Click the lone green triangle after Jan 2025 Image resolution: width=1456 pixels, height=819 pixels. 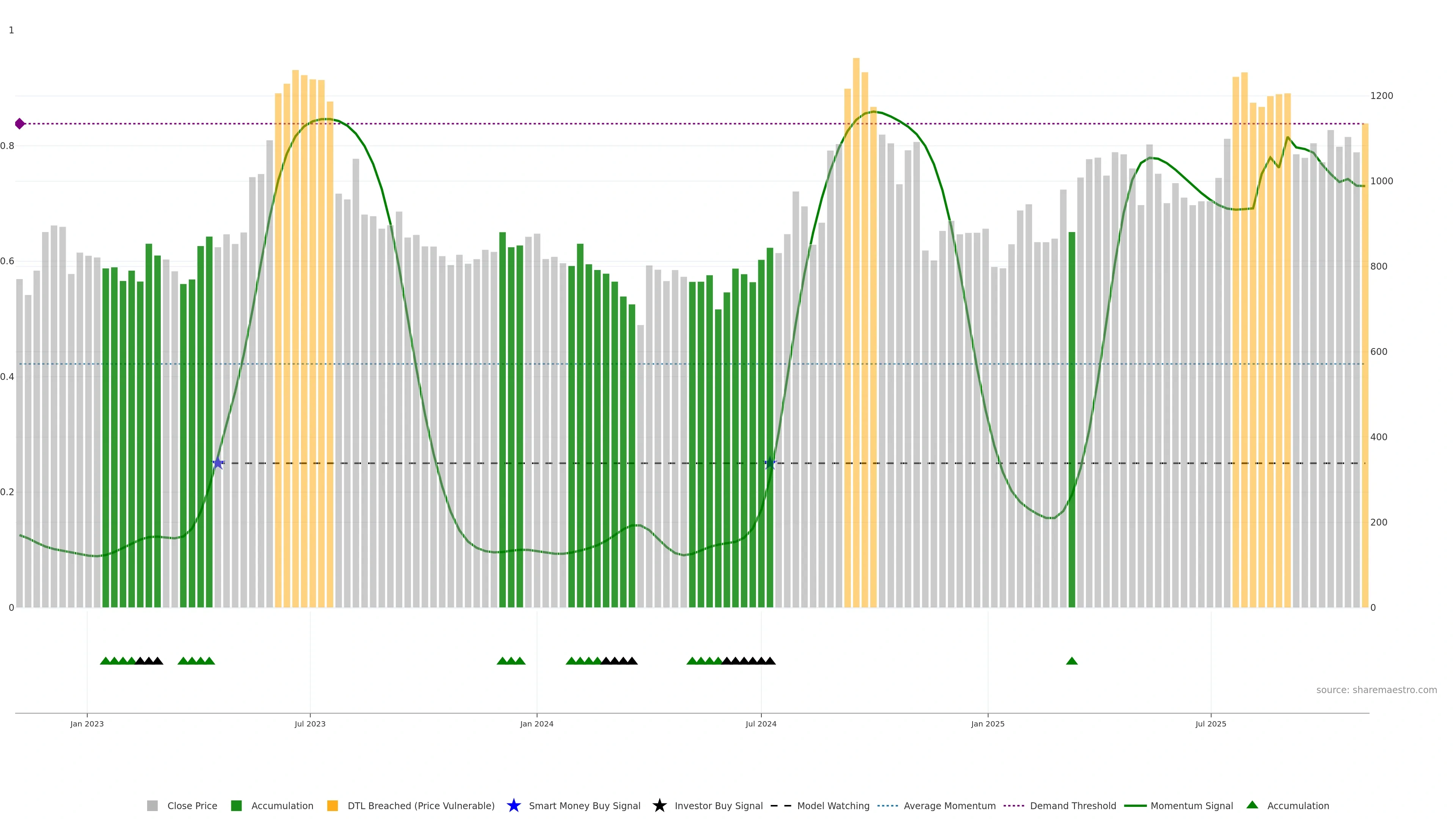coord(1072,661)
